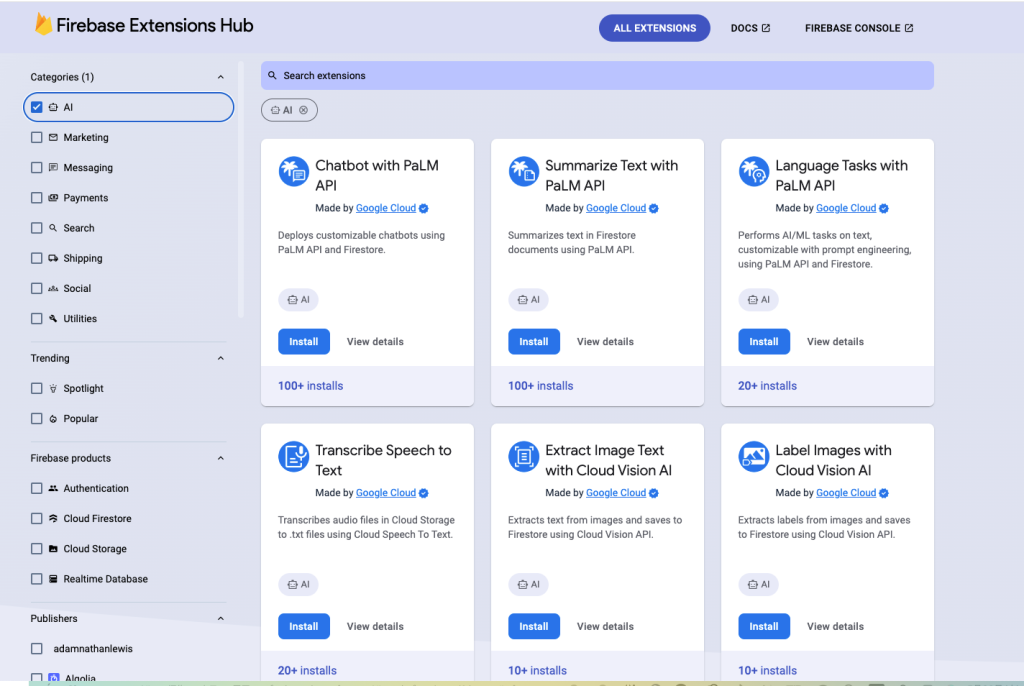
Task: Click the Label Images card icon
Action: tap(753, 457)
